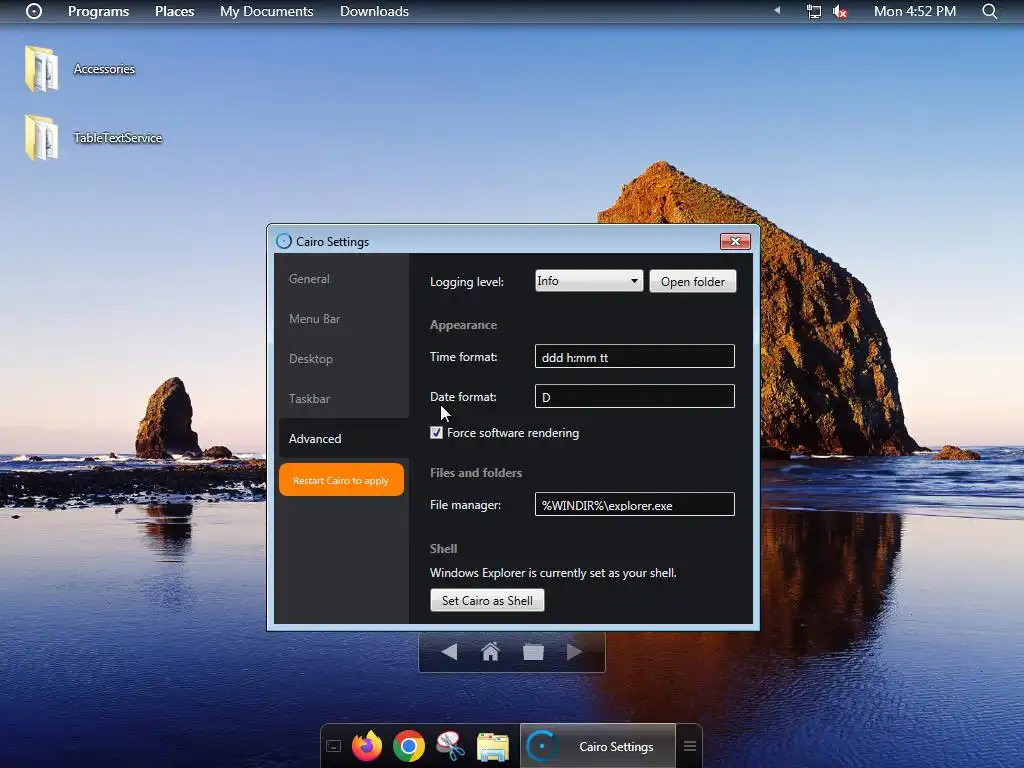This screenshot has height=768, width=1024.
Task: Click desktop navigation Forward arrow
Action: [574, 652]
